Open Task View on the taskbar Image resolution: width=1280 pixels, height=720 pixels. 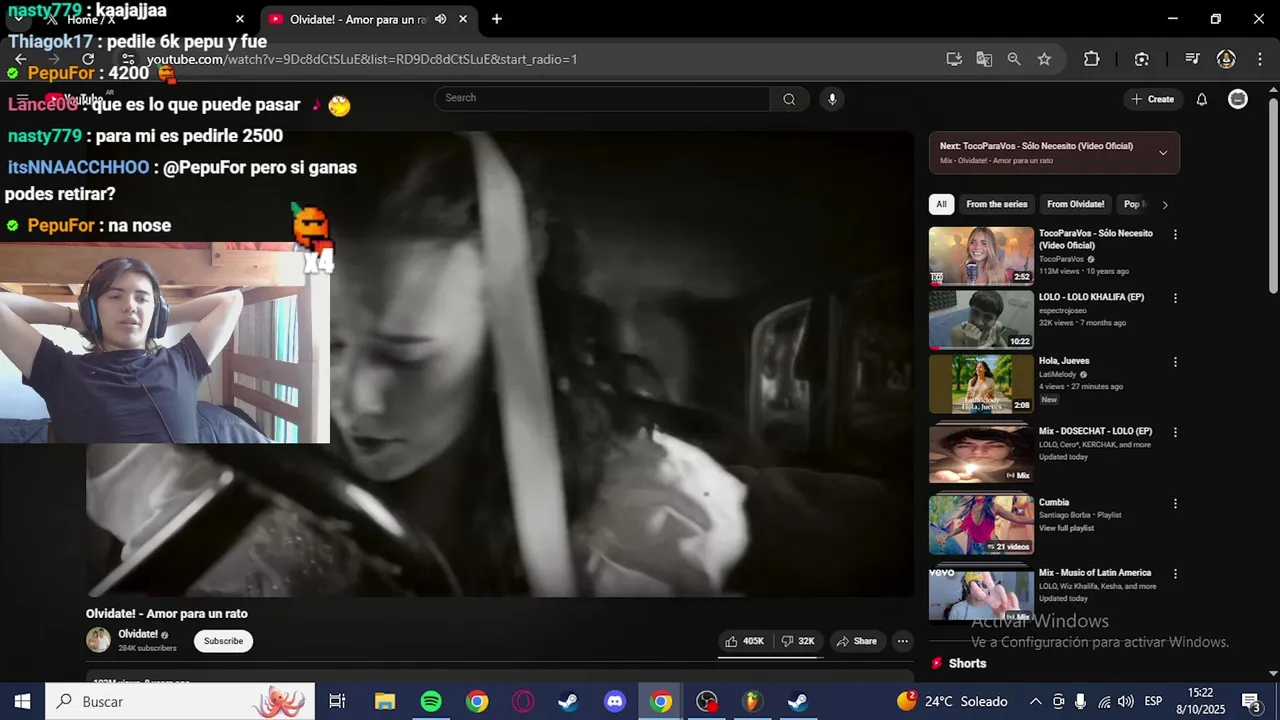click(337, 701)
